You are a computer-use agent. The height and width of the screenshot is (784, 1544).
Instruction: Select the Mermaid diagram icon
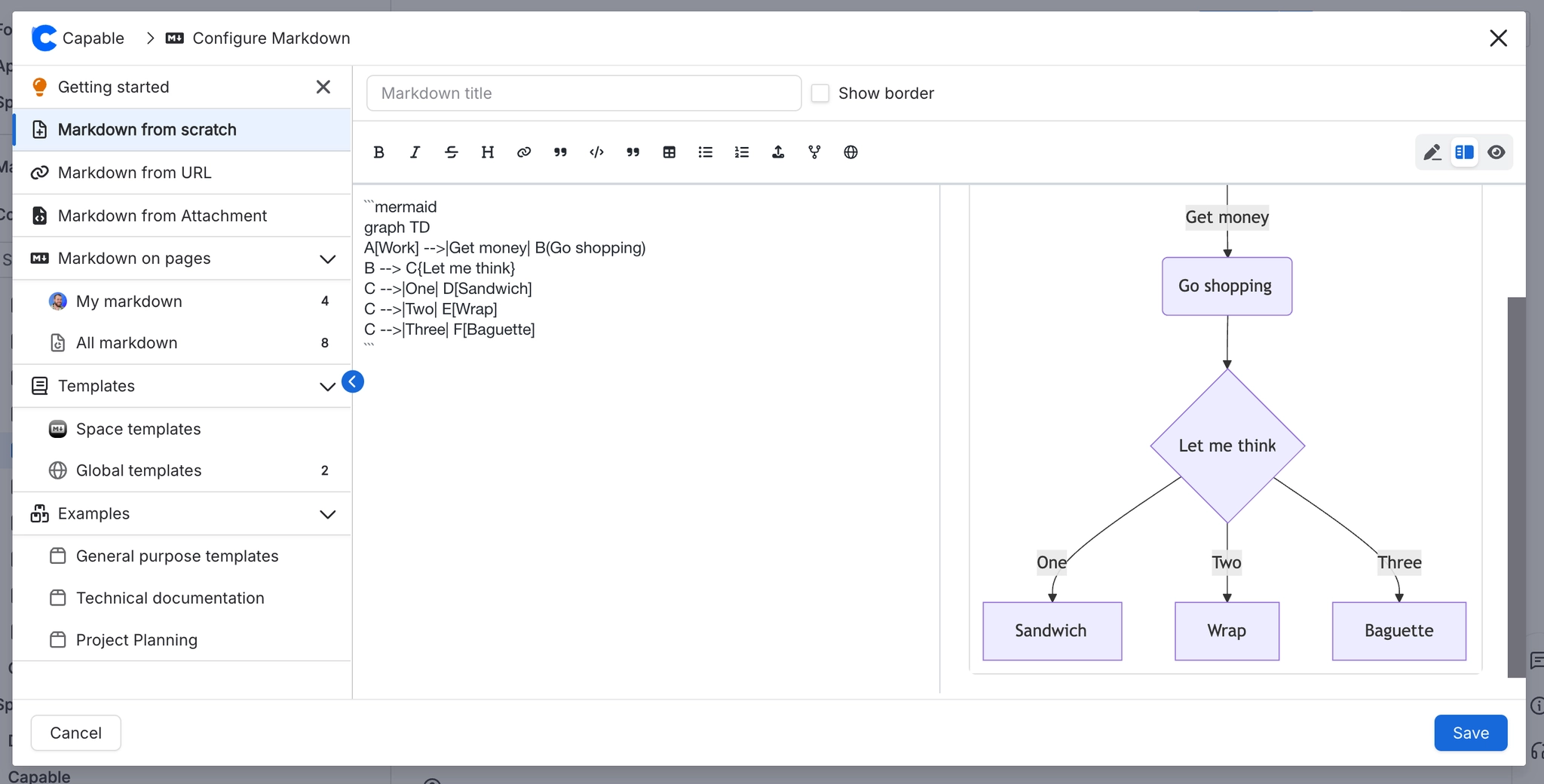click(814, 152)
